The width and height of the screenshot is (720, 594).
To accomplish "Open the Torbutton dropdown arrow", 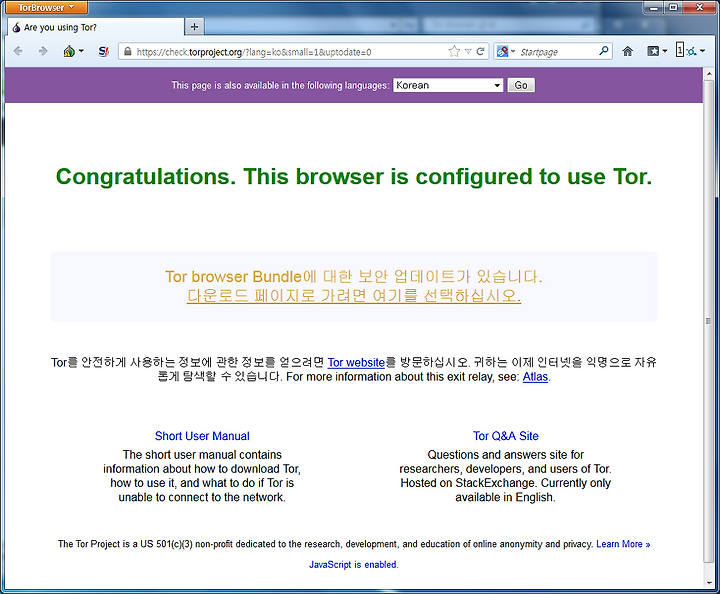I will click(81, 51).
